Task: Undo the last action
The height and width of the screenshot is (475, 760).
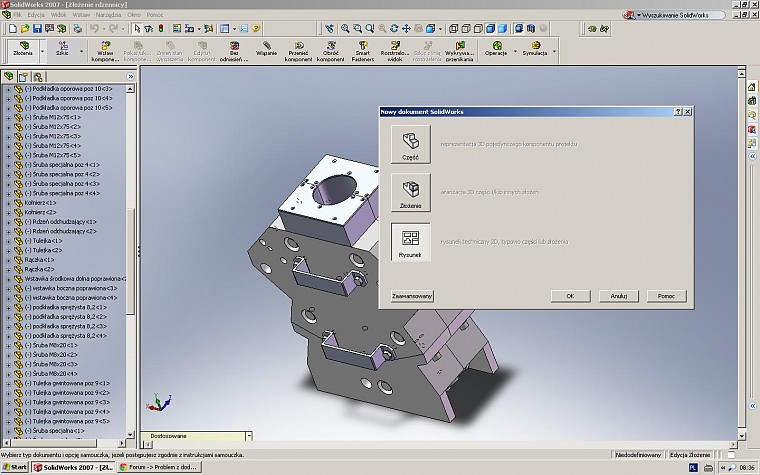Action: (95, 29)
